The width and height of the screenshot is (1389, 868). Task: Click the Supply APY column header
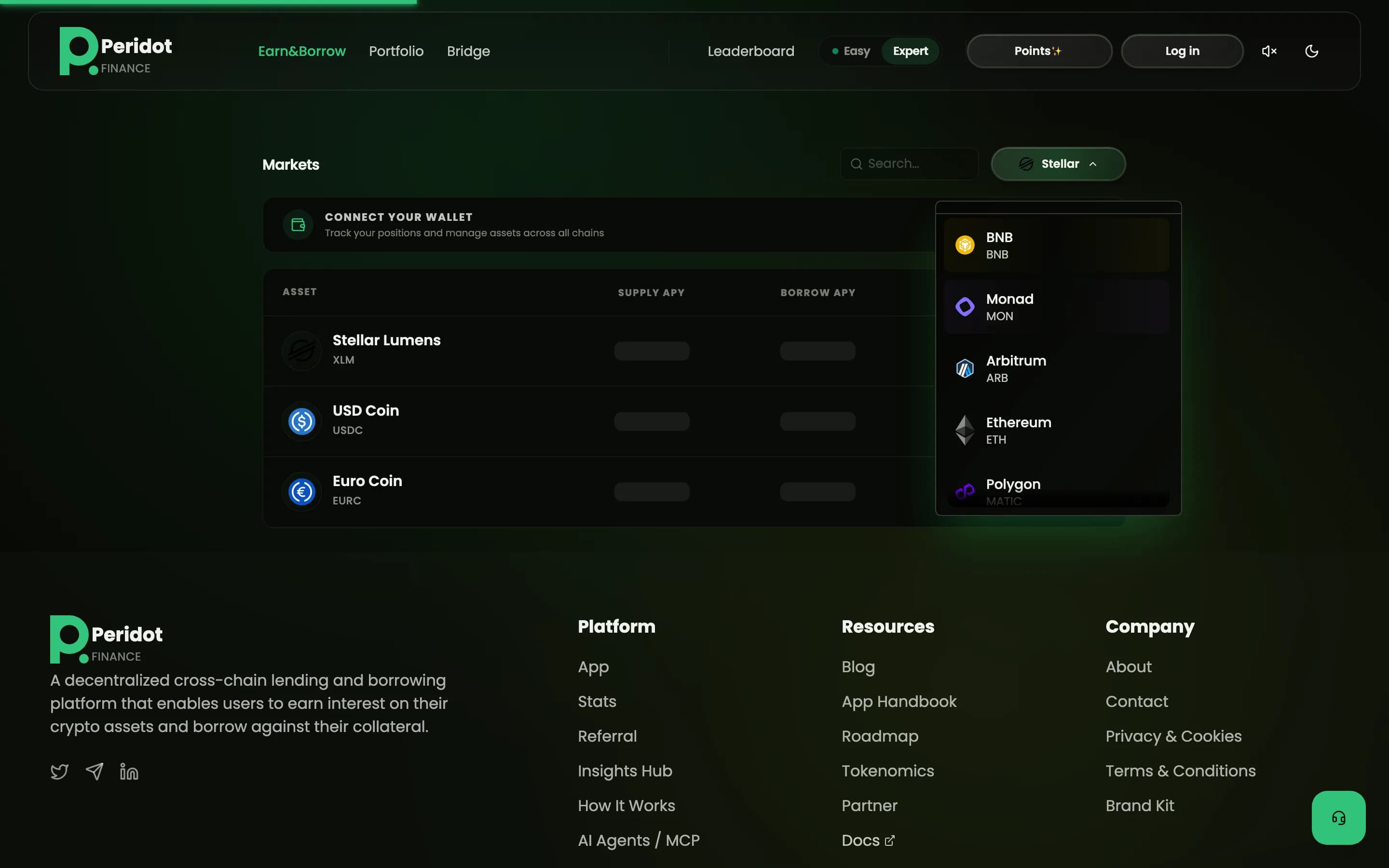[x=651, y=293]
